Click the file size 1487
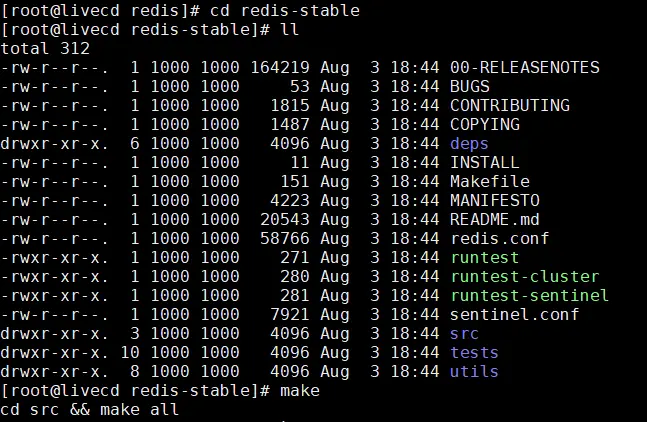The height and width of the screenshot is (422, 647). point(290,124)
